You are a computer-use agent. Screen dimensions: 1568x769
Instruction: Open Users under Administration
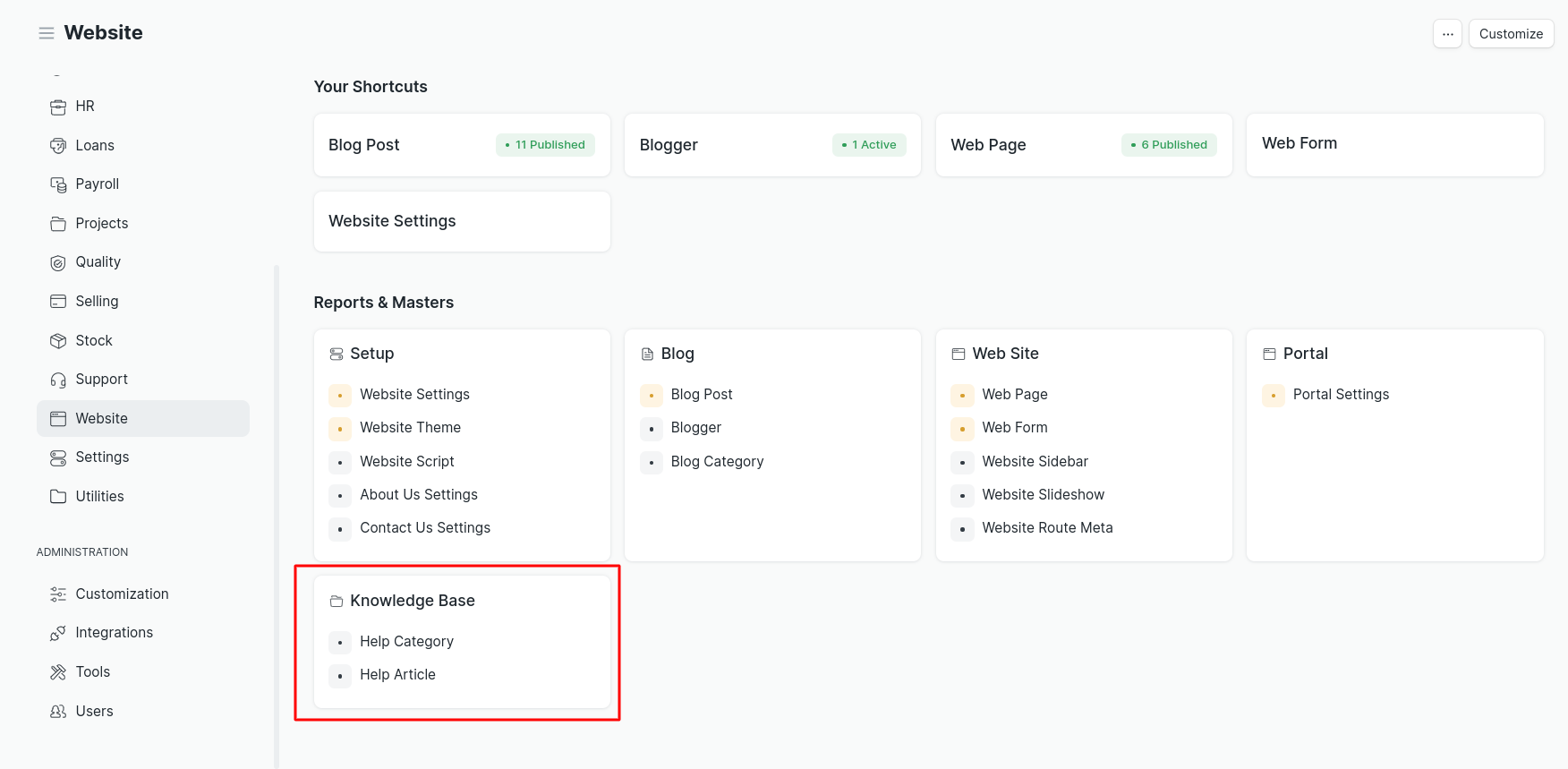click(x=94, y=712)
